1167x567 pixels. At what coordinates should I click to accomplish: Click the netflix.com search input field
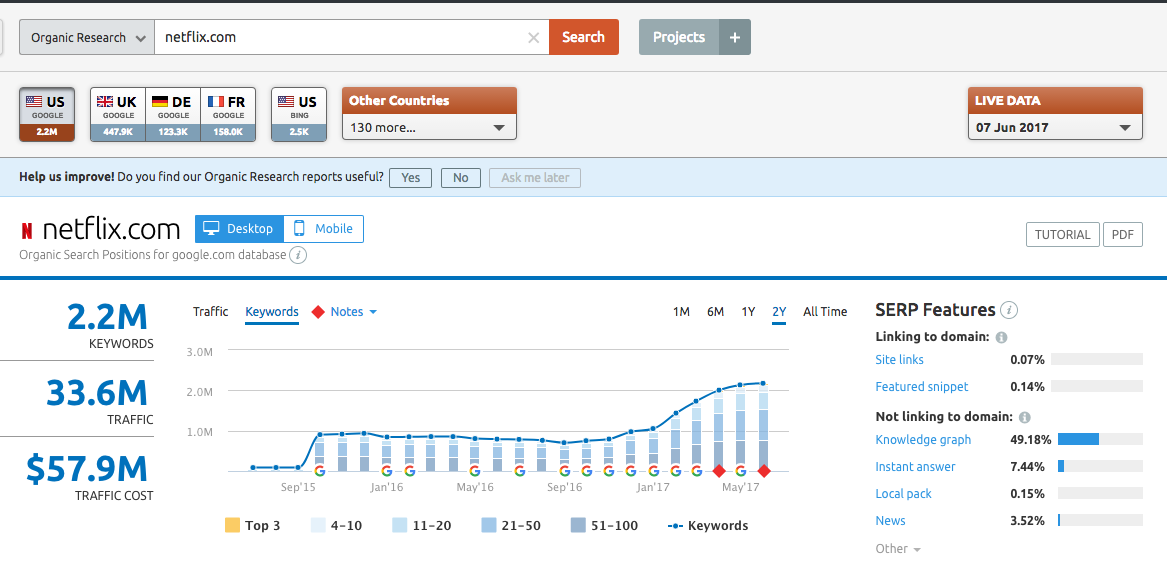tap(340, 38)
